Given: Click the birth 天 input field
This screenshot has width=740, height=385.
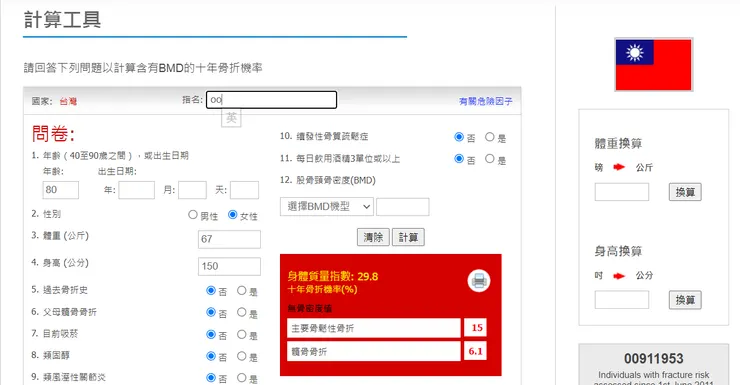Looking at the screenshot, I should 244,190.
